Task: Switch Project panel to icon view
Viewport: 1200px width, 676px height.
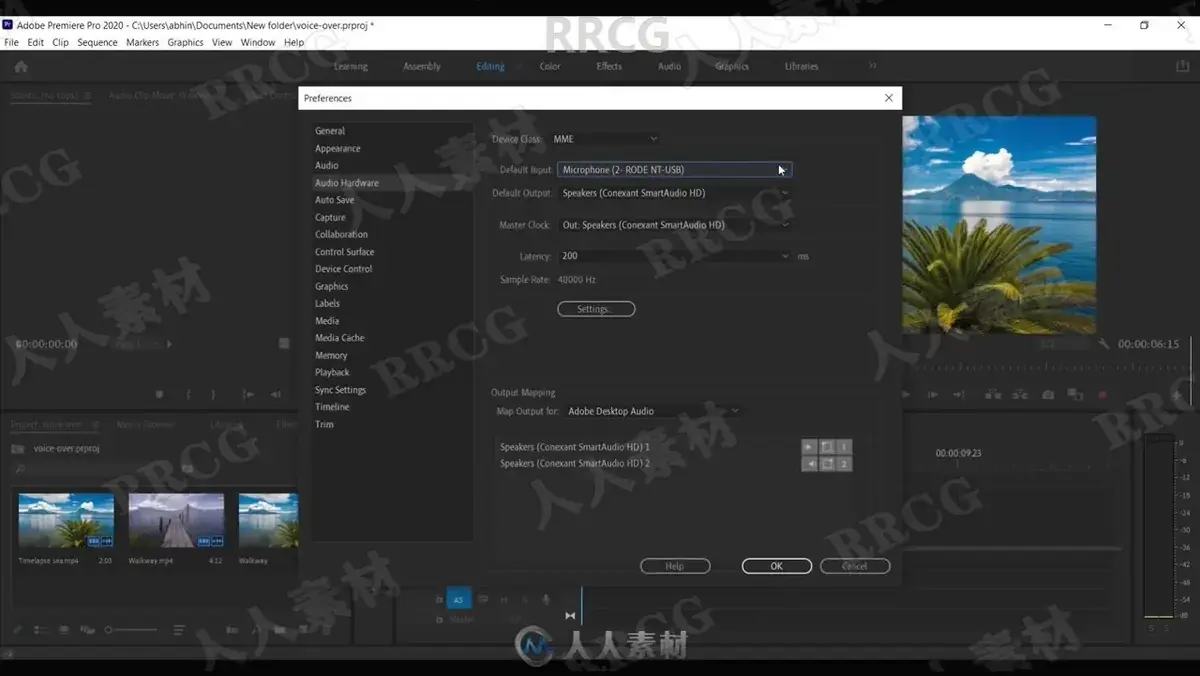Action: [x=64, y=630]
